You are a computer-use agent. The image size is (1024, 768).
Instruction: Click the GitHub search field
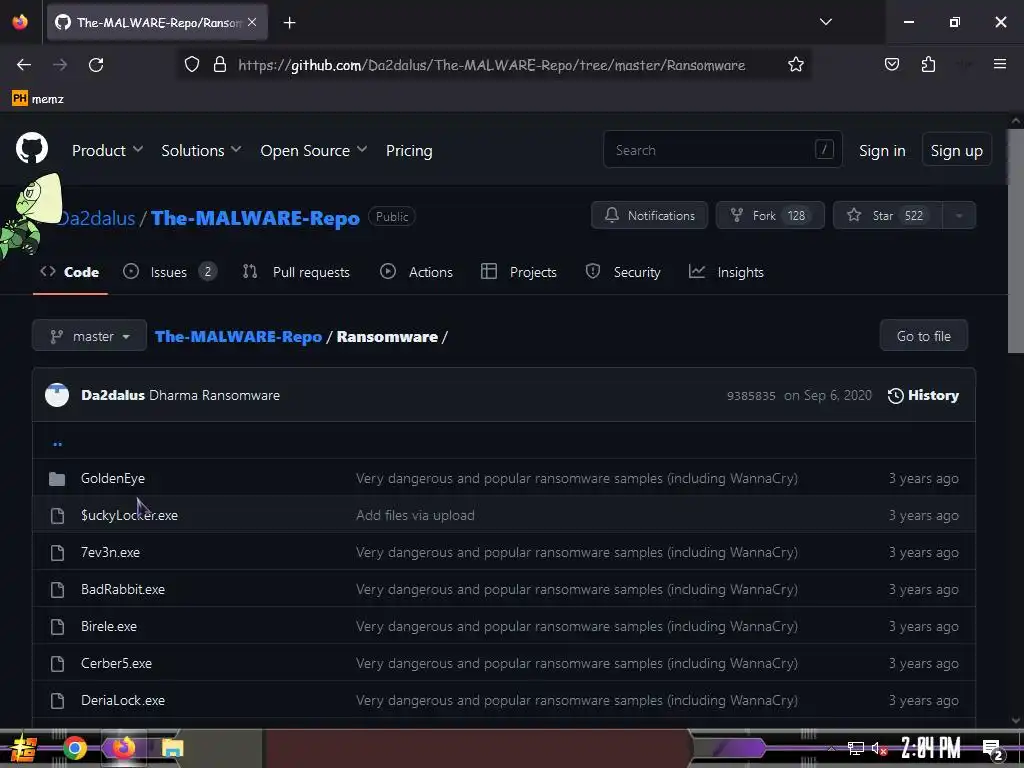pos(722,150)
